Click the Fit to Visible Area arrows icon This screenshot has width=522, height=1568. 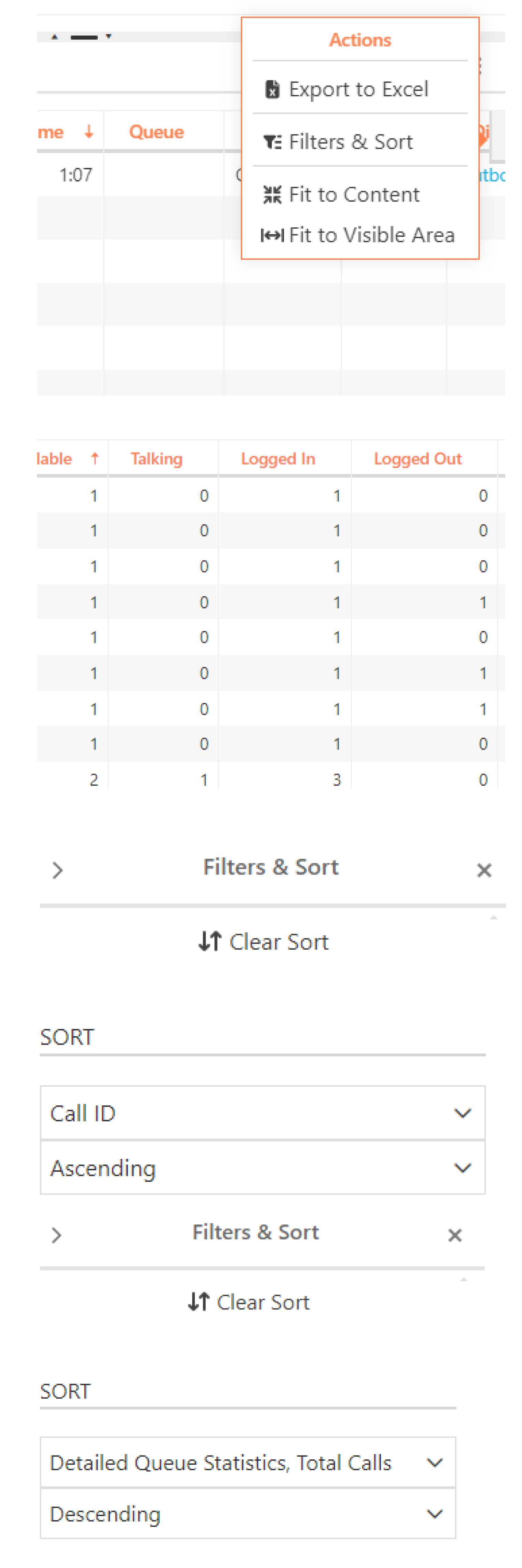[x=272, y=236]
